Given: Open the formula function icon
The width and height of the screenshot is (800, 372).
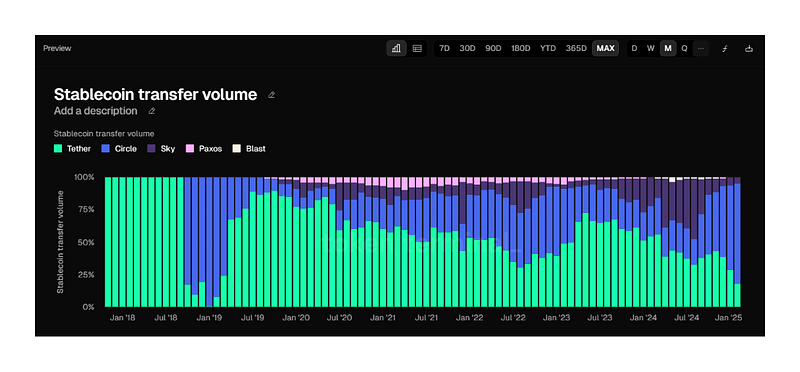Looking at the screenshot, I should pos(724,48).
